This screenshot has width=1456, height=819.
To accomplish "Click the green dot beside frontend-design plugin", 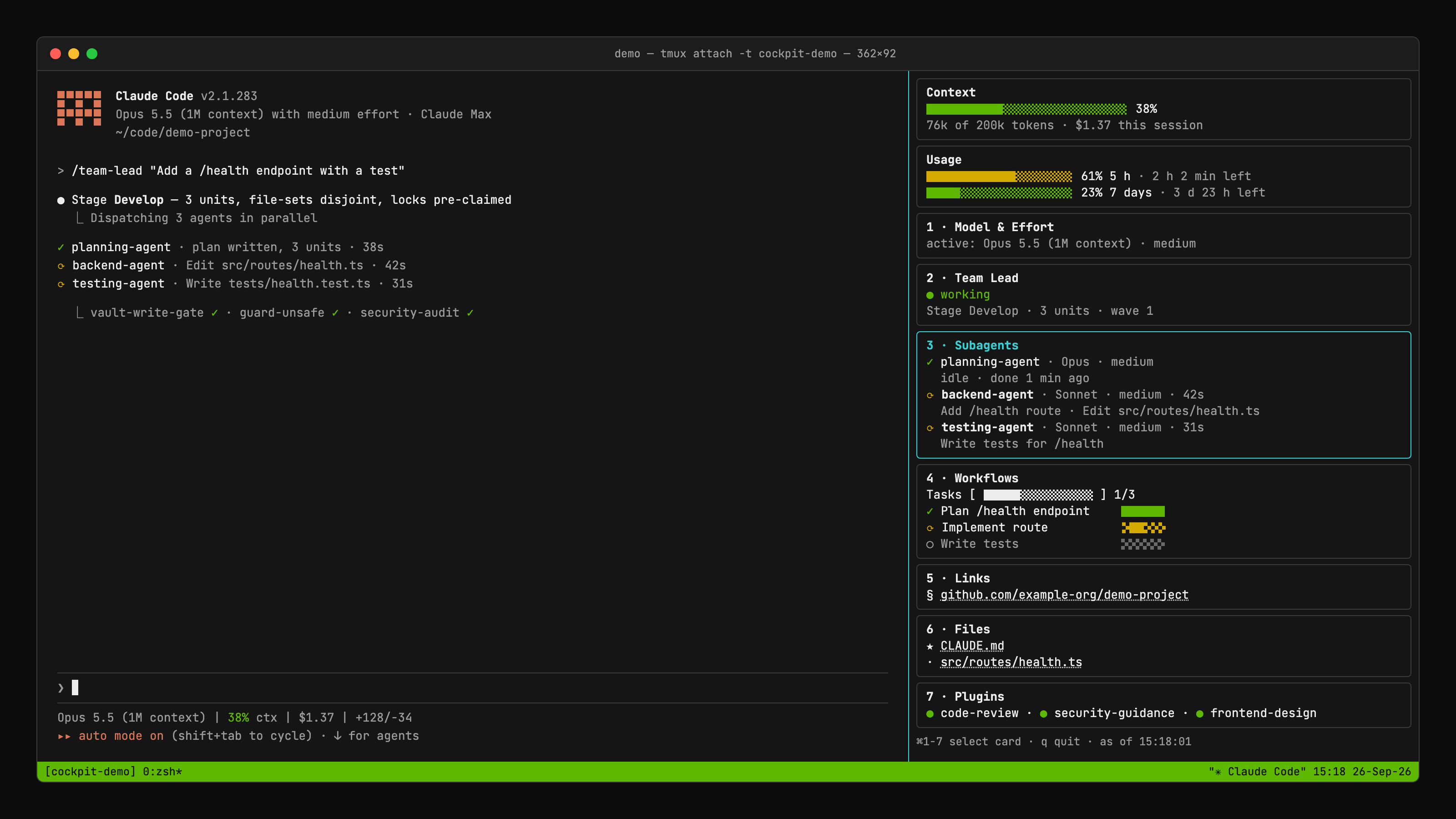I will (1199, 714).
